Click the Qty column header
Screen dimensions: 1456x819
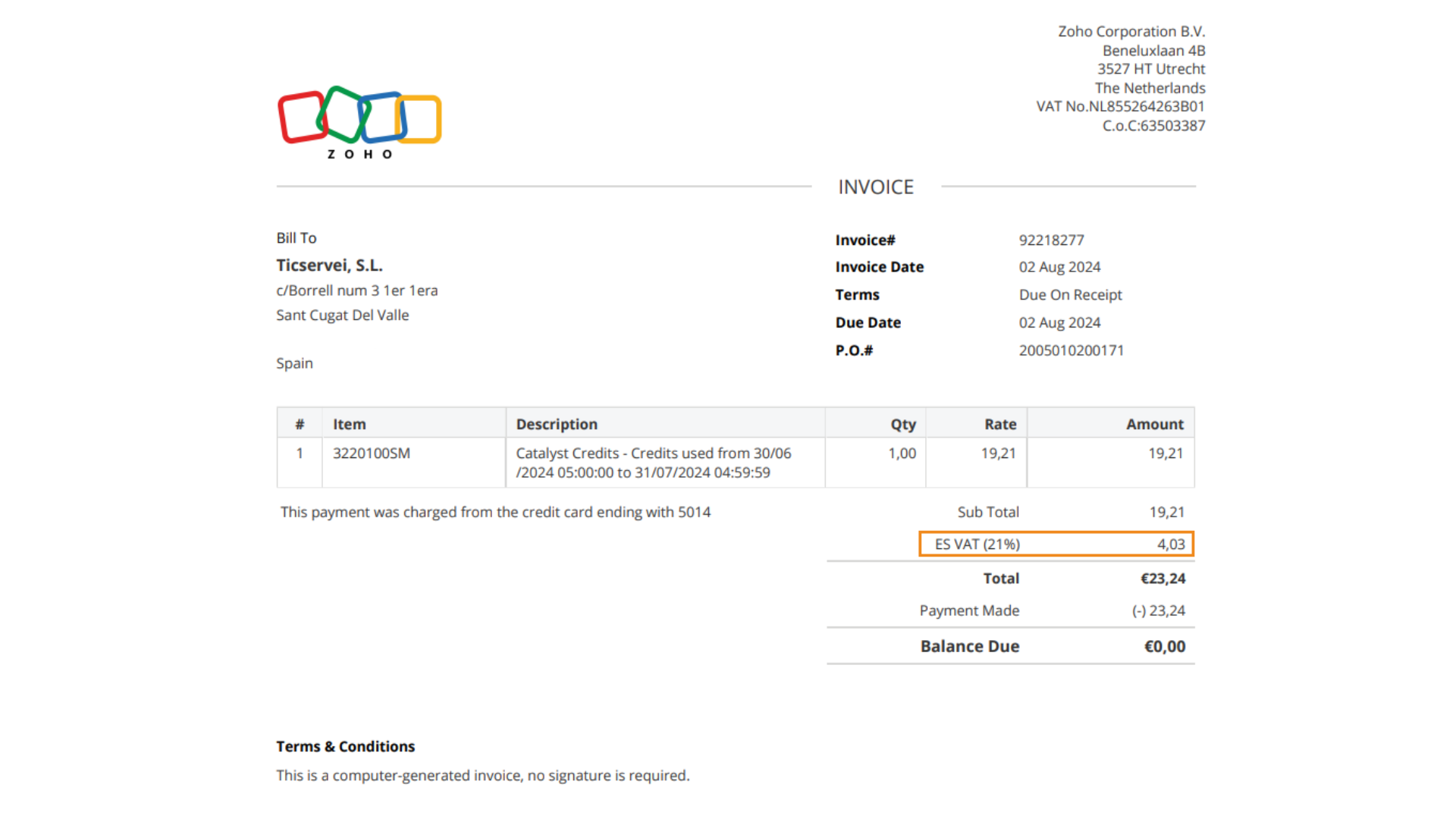(x=902, y=425)
